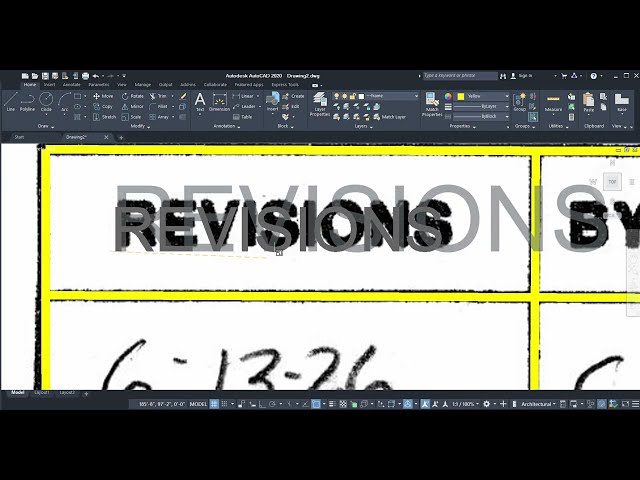Toggle lineweight display in status bar
Screen dimensions: 640x480
pyautogui.click(x=332, y=404)
